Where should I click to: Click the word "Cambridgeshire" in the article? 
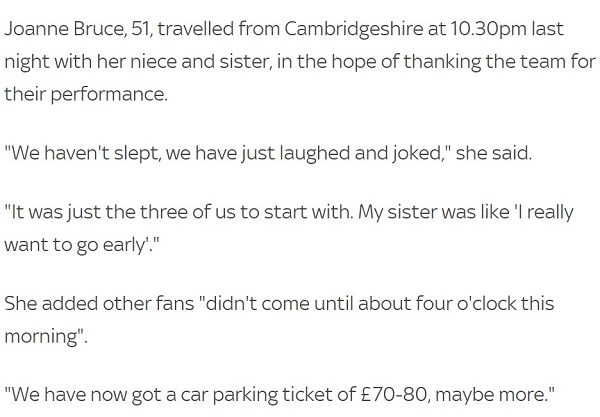[x=354, y=30]
